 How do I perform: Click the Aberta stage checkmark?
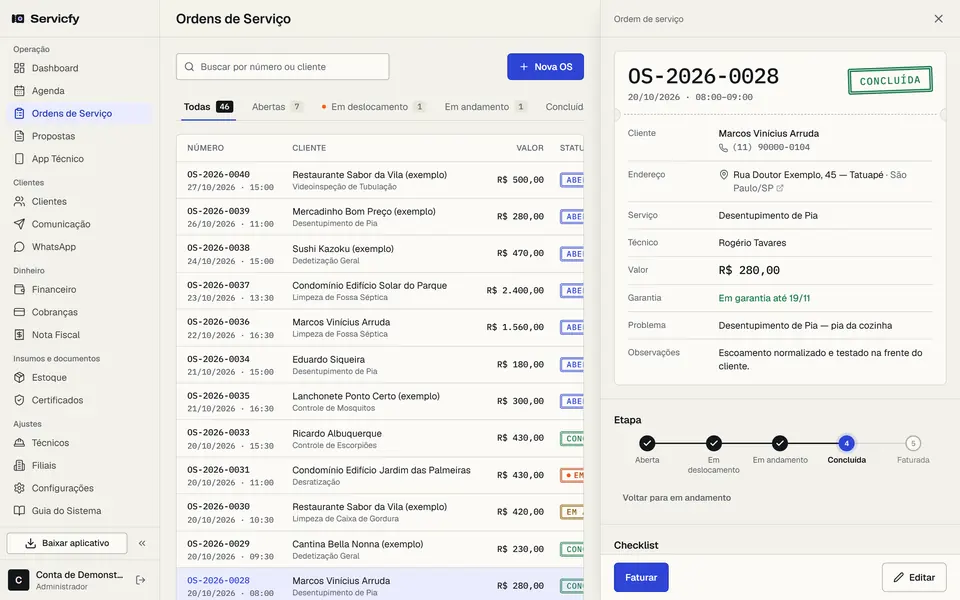click(x=647, y=443)
